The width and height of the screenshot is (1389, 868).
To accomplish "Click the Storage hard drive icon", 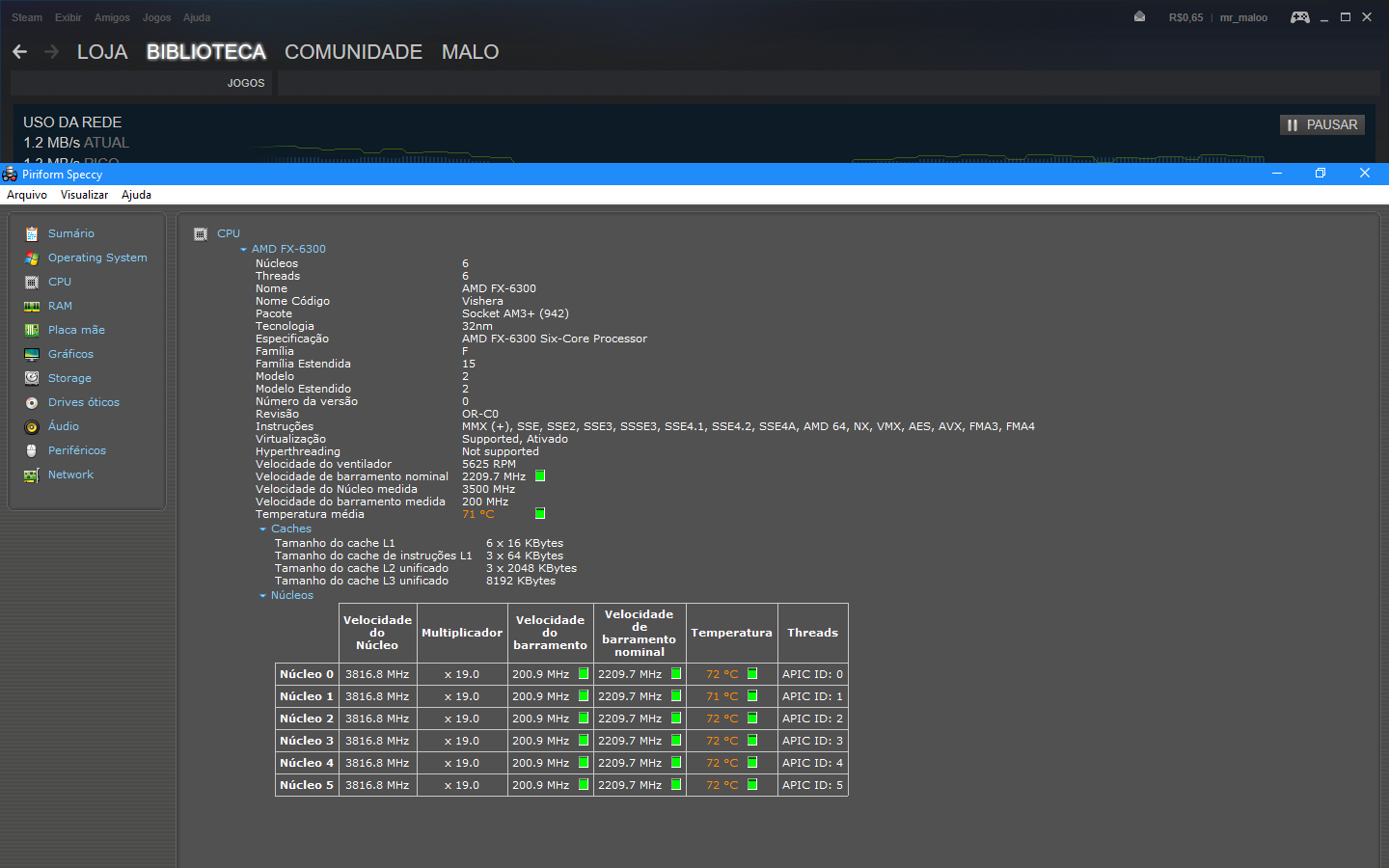I will (x=32, y=378).
